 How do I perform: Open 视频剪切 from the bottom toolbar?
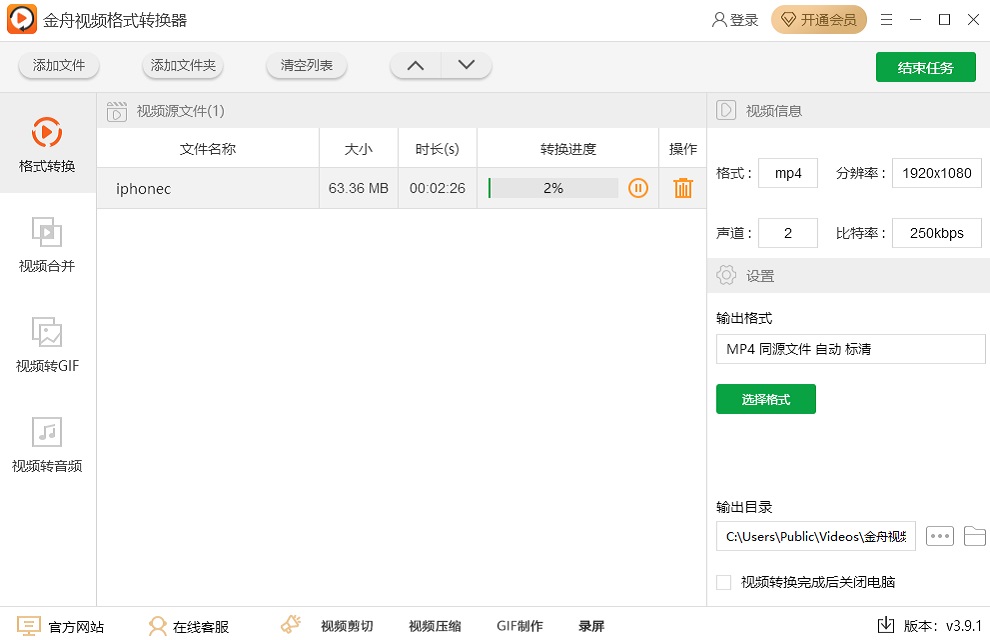(x=347, y=625)
